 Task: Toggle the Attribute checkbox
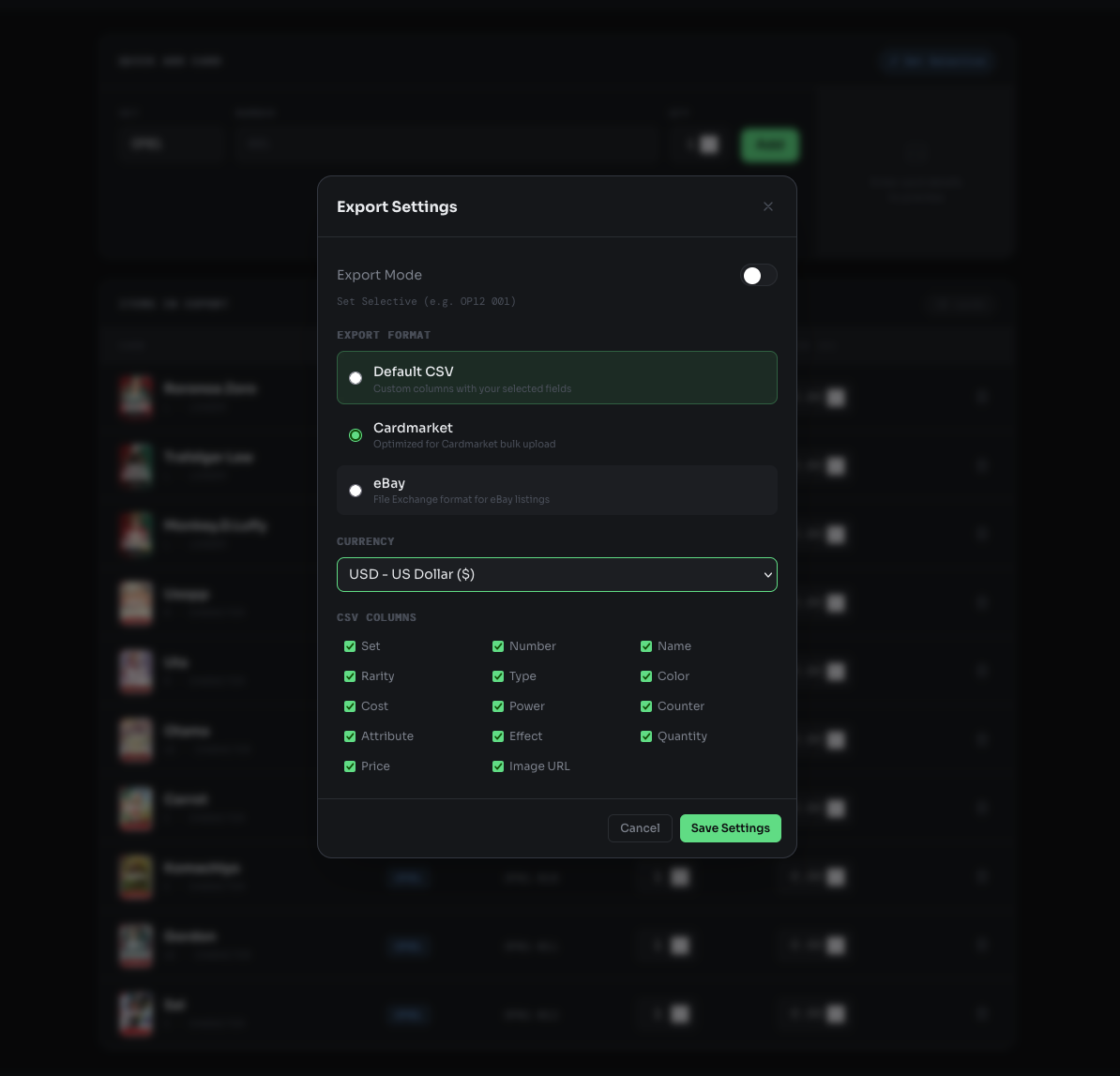(350, 736)
